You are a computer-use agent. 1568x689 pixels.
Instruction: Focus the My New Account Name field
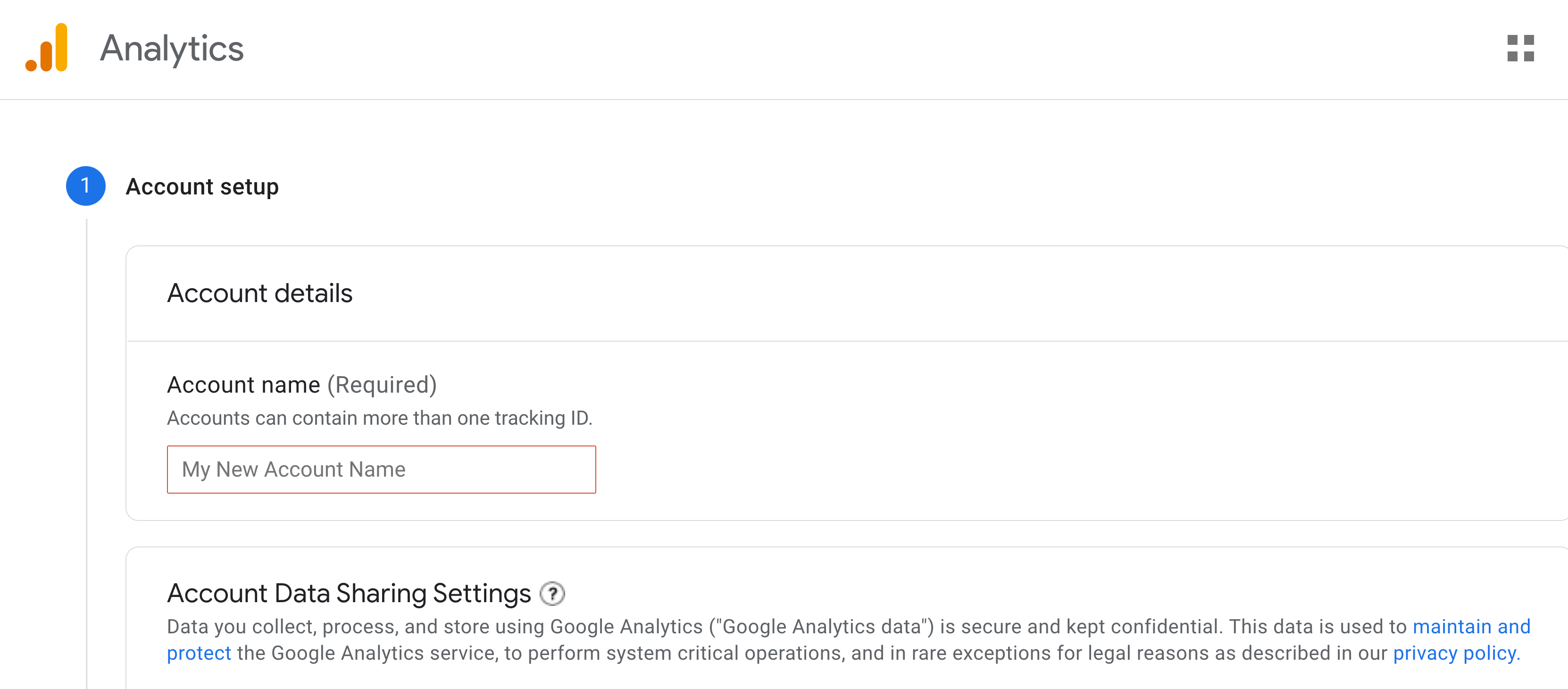[x=381, y=469]
